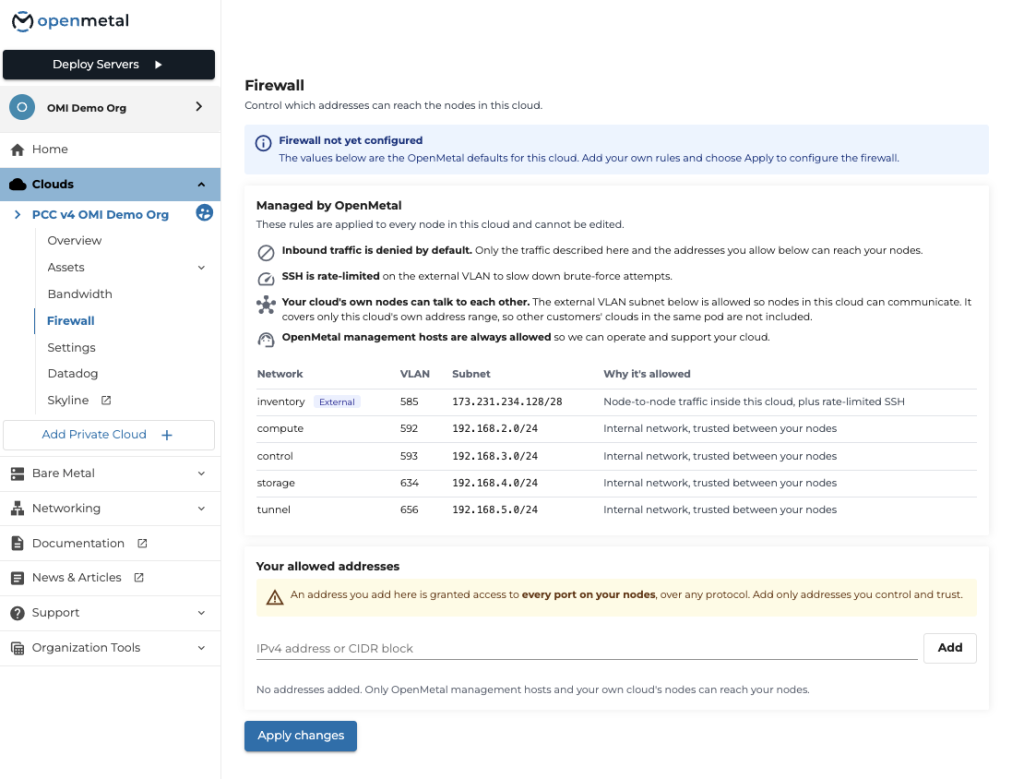This screenshot has width=1024, height=779.
Task: Click the Documentation file icon
Action: 18,543
